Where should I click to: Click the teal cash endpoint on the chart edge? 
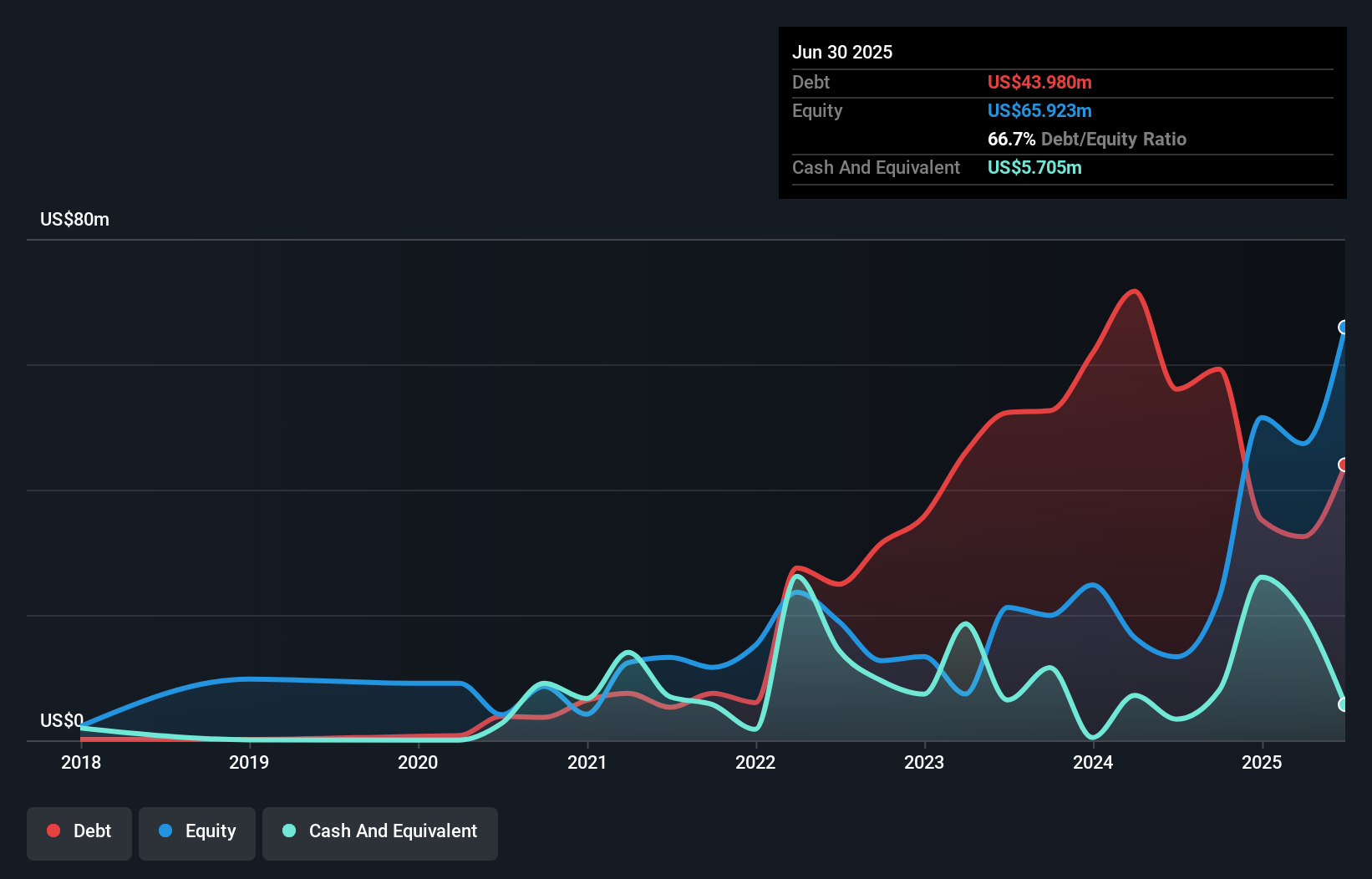pyautogui.click(x=1344, y=704)
